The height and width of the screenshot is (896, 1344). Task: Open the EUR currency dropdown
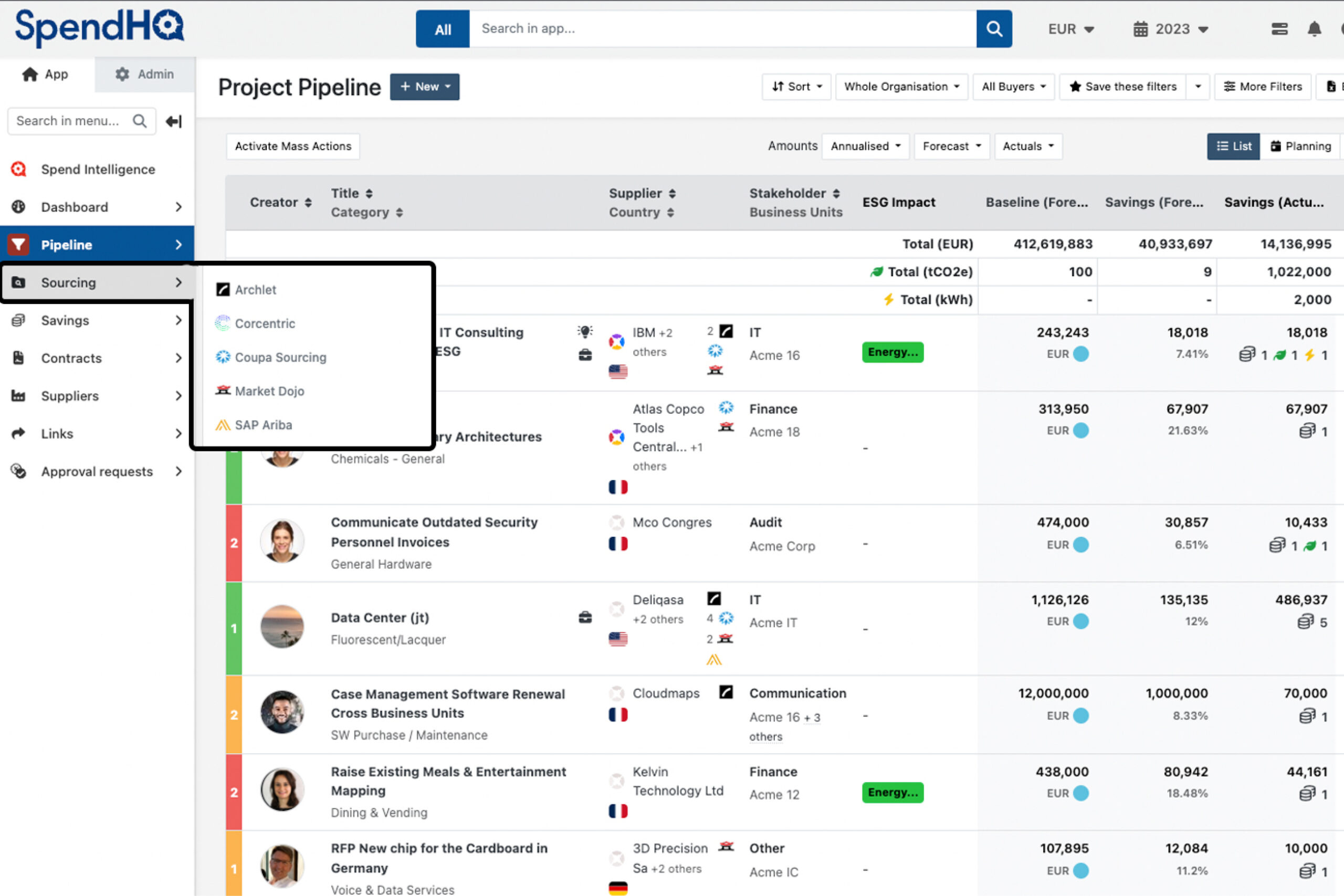click(x=1070, y=29)
